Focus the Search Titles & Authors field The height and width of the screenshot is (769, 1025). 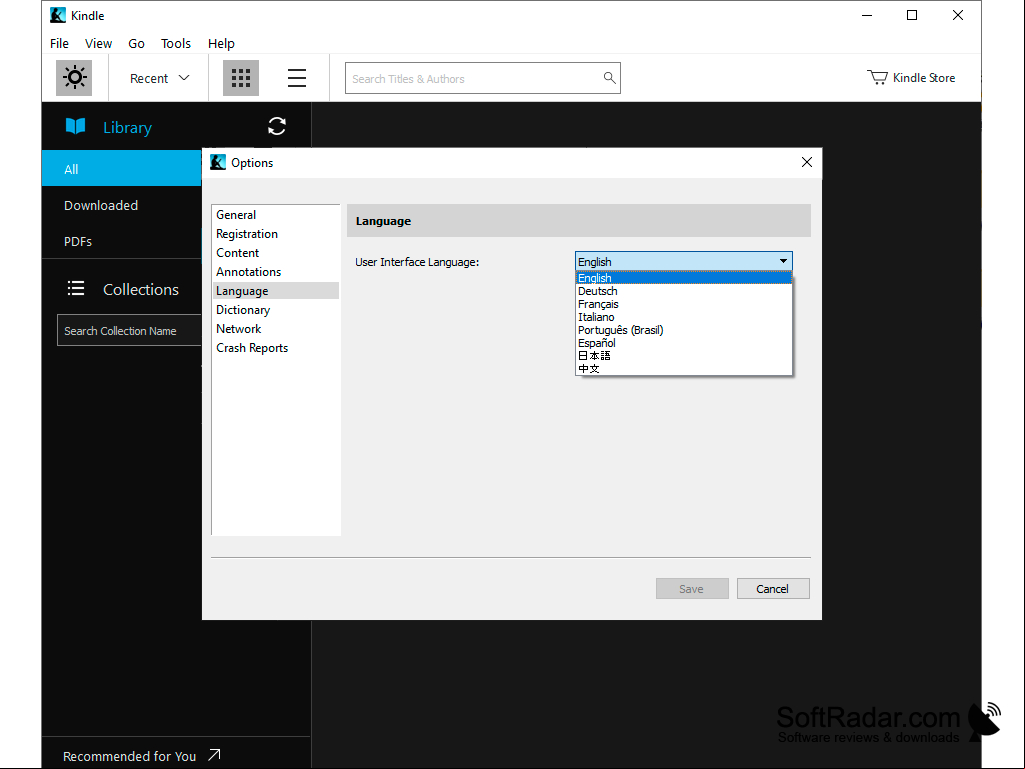click(482, 78)
